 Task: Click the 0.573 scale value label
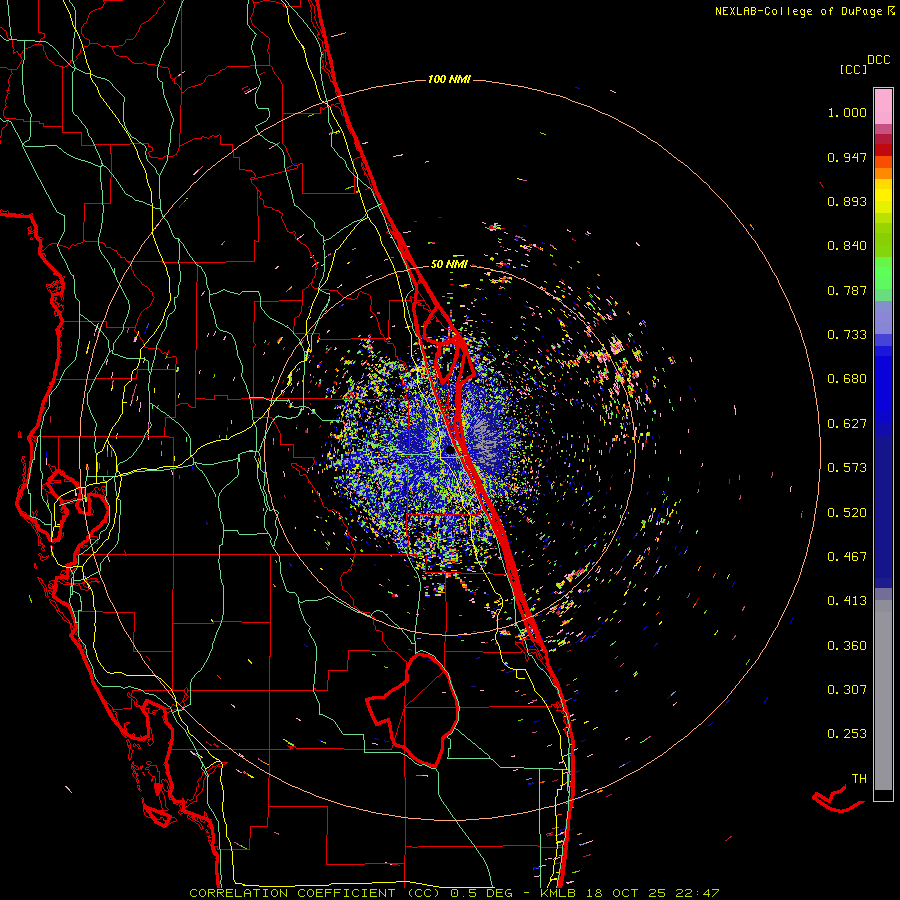847,468
